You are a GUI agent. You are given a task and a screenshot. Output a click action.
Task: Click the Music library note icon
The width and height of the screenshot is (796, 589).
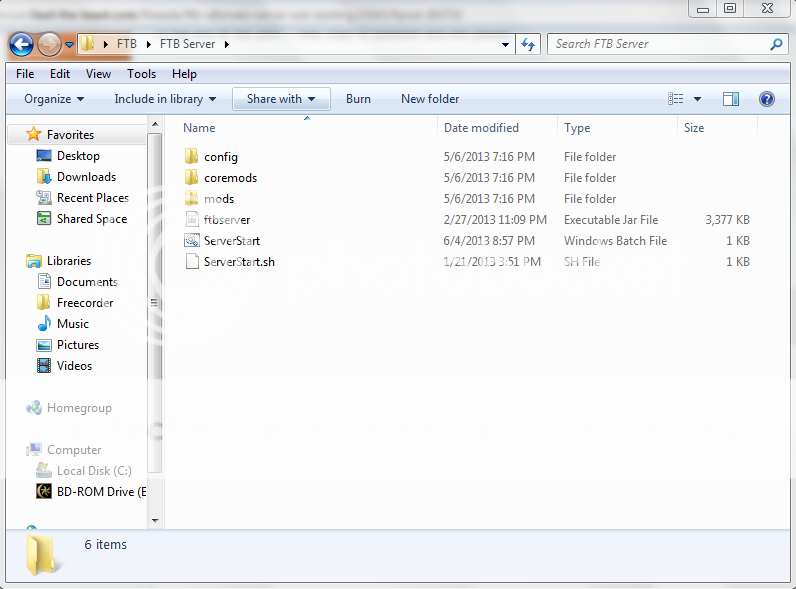[x=44, y=323]
